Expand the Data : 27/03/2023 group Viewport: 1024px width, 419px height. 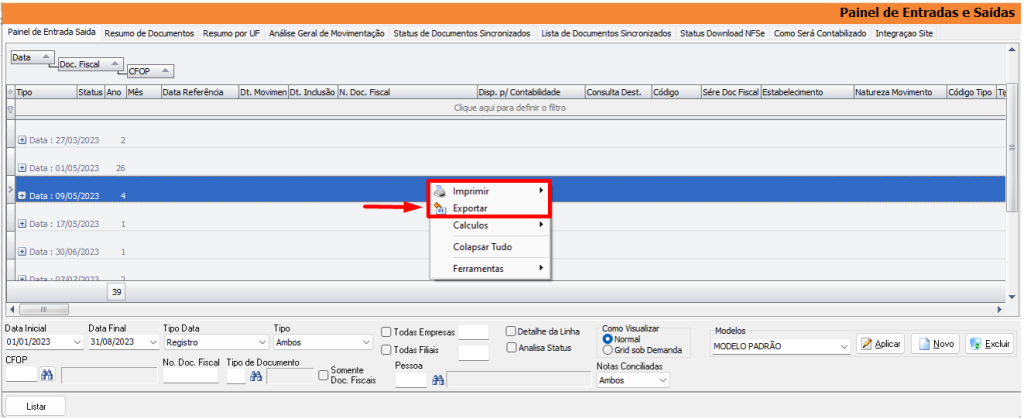tap(22, 140)
